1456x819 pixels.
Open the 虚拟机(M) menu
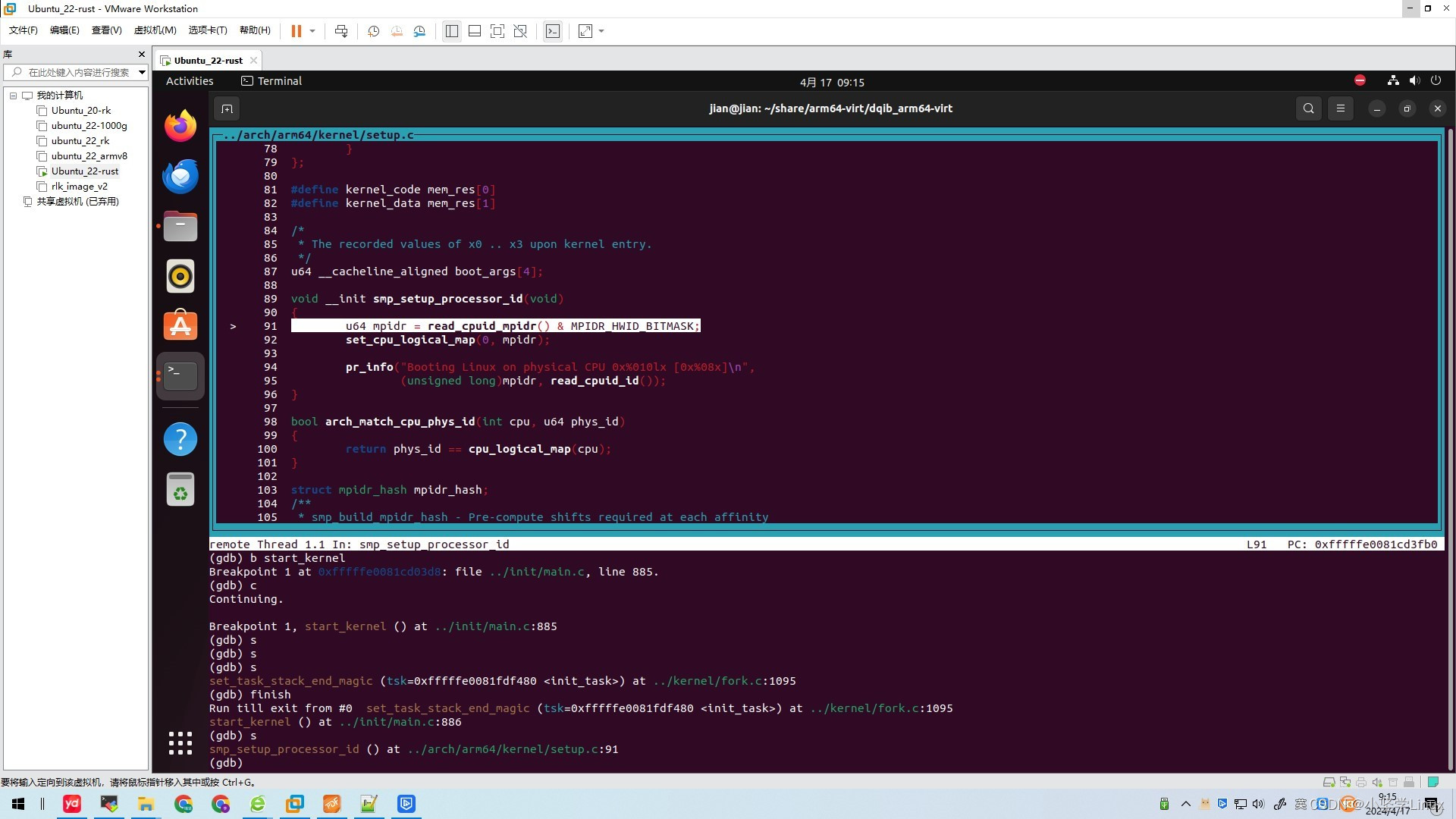pos(155,30)
